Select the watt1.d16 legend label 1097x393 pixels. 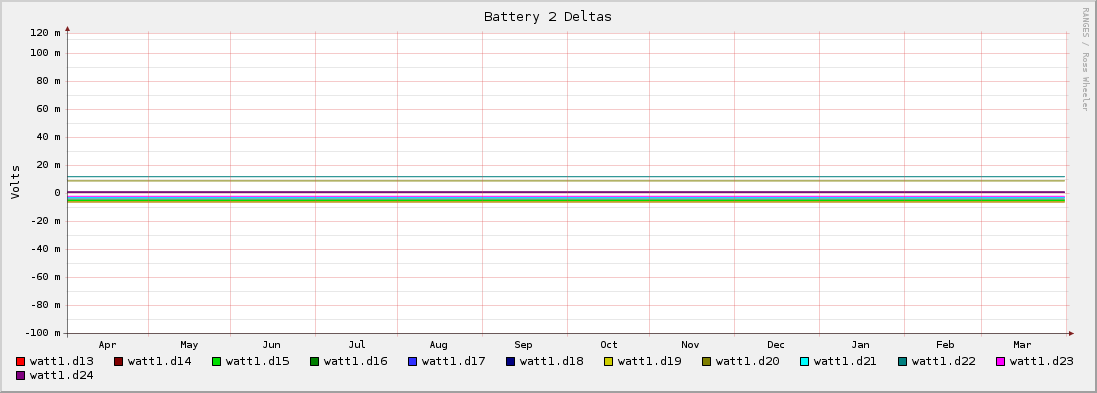click(x=355, y=362)
